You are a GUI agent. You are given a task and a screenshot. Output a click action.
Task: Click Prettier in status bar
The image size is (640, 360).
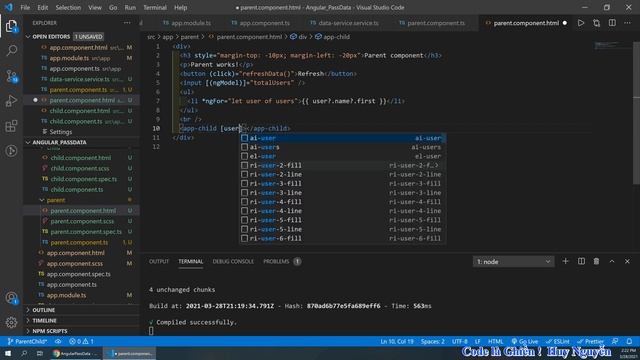[590, 341]
